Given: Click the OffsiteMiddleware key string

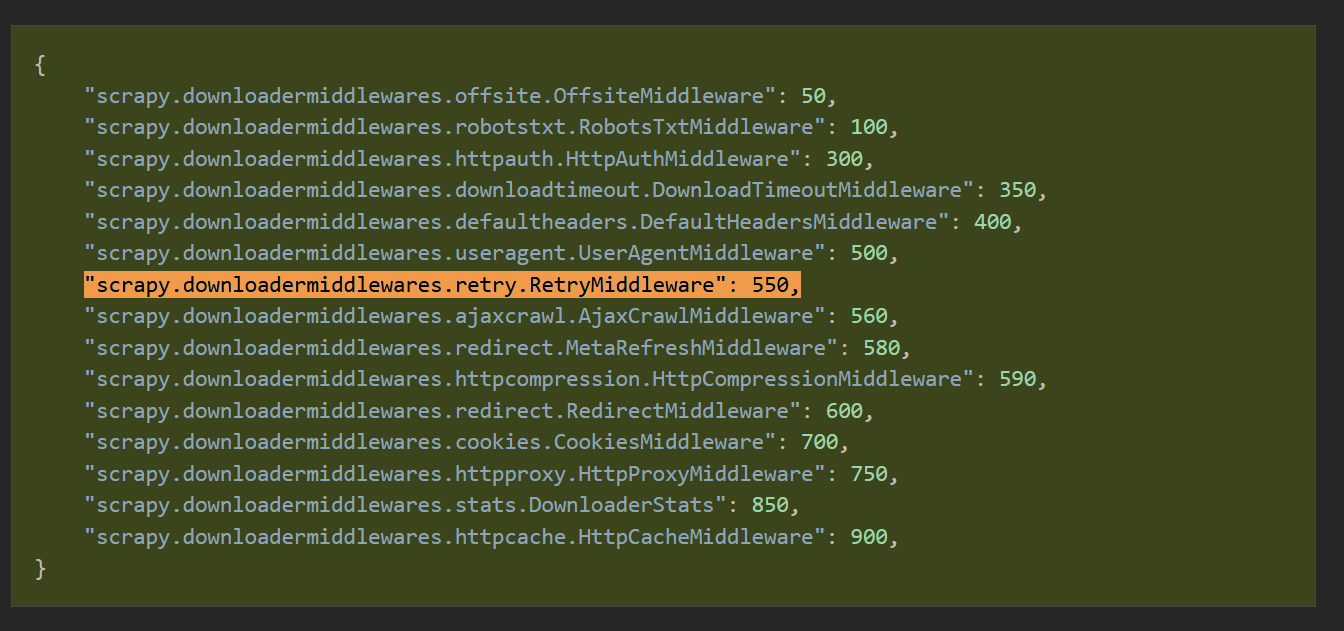Looking at the screenshot, I should click(430, 96).
